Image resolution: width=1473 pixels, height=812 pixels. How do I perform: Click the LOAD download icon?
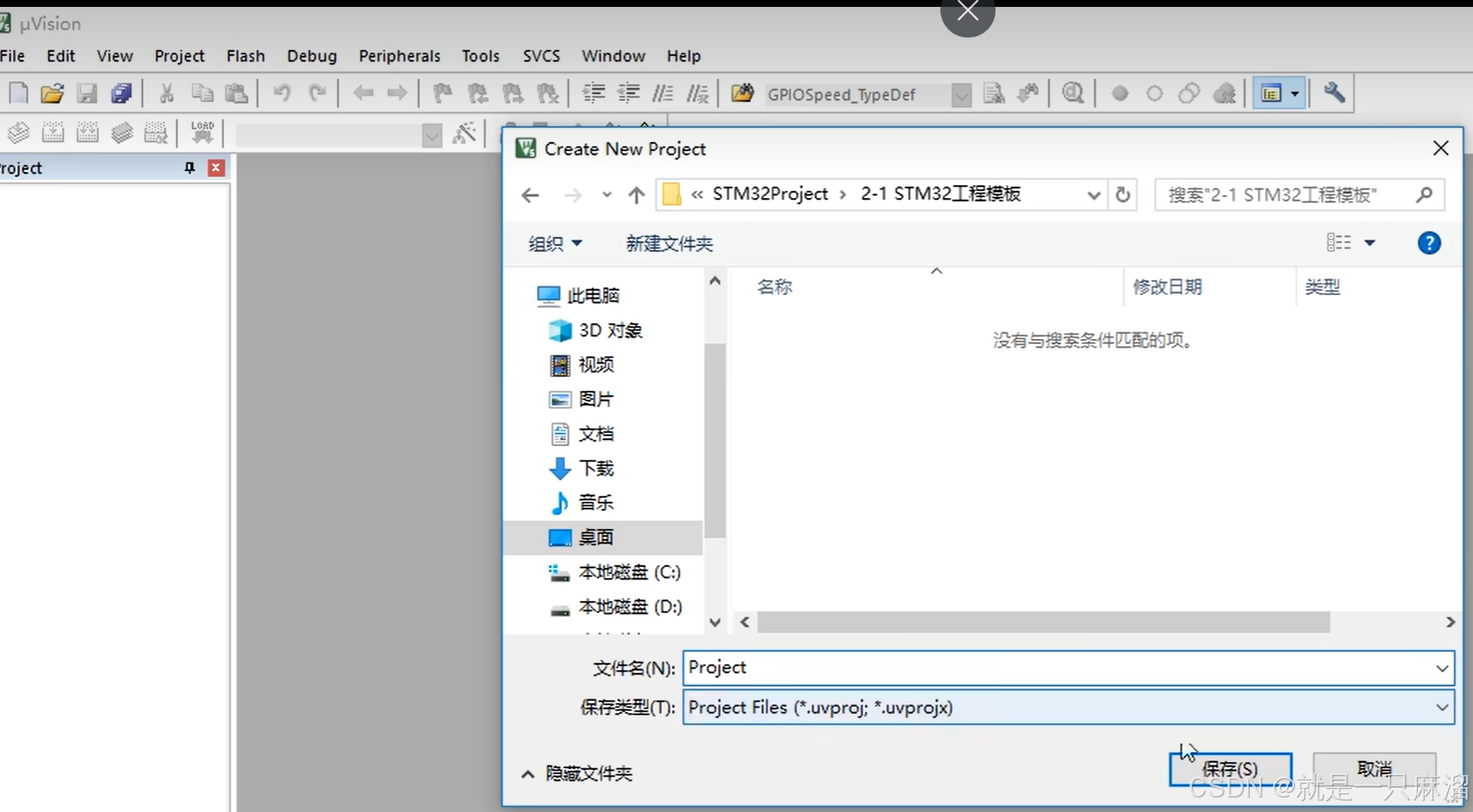202,133
